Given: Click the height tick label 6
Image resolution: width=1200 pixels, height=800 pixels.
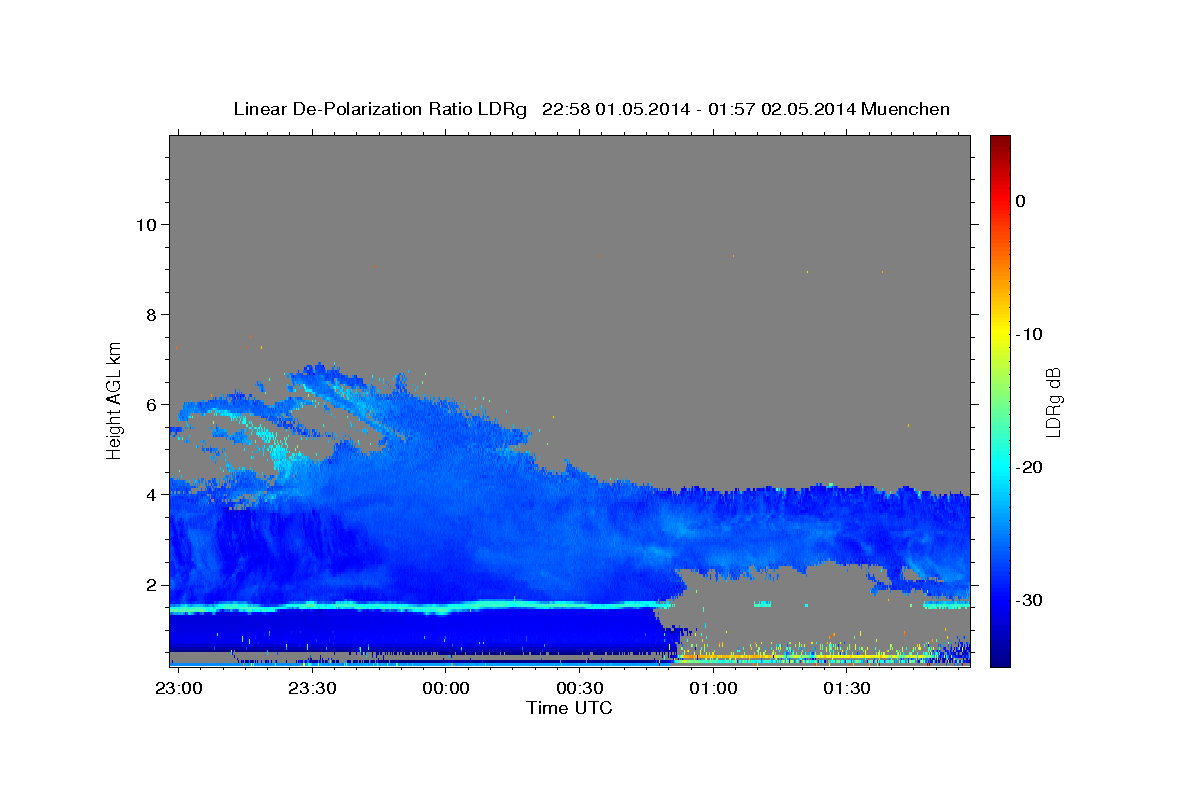Looking at the screenshot, I should tap(150, 404).
